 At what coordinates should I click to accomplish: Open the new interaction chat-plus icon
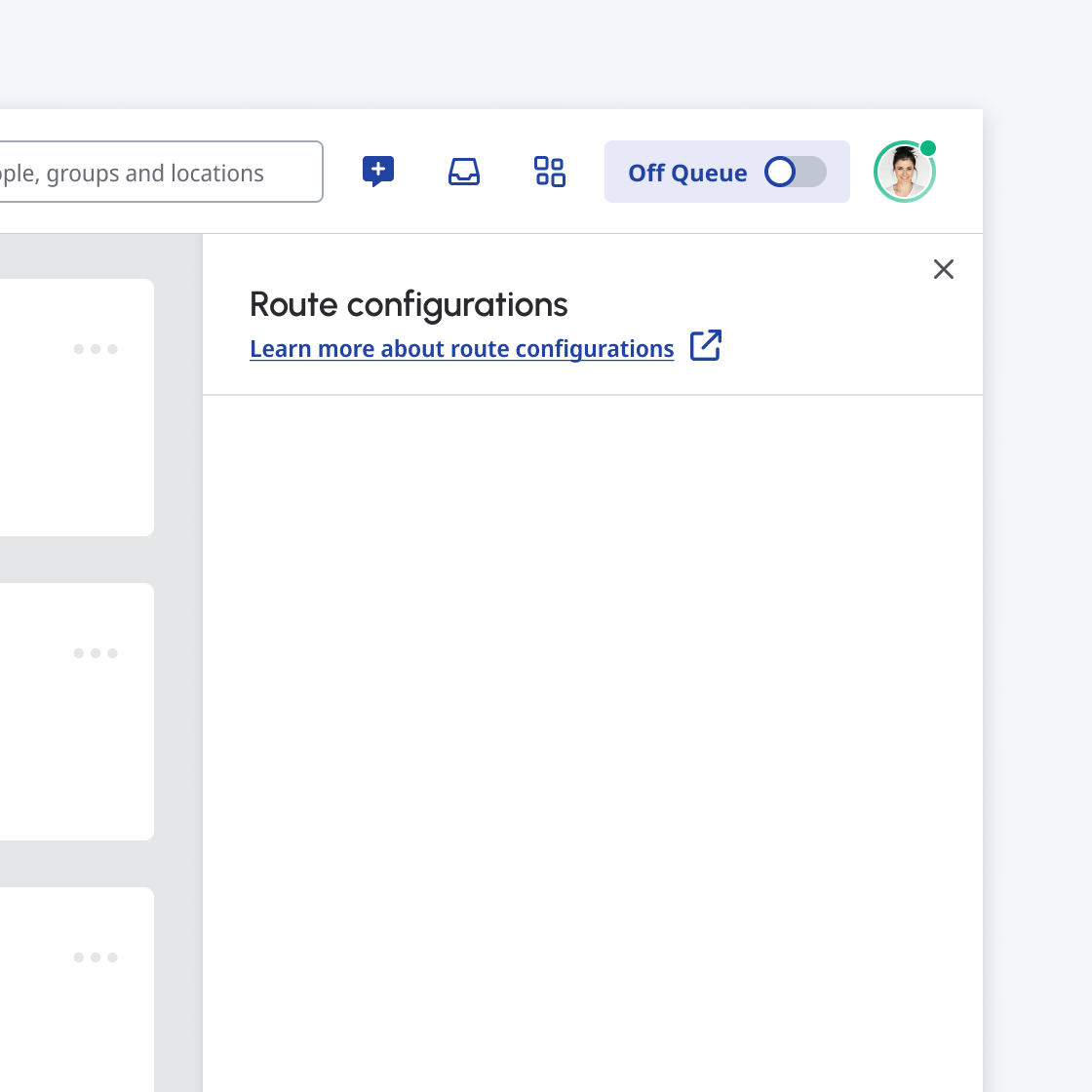point(378,172)
